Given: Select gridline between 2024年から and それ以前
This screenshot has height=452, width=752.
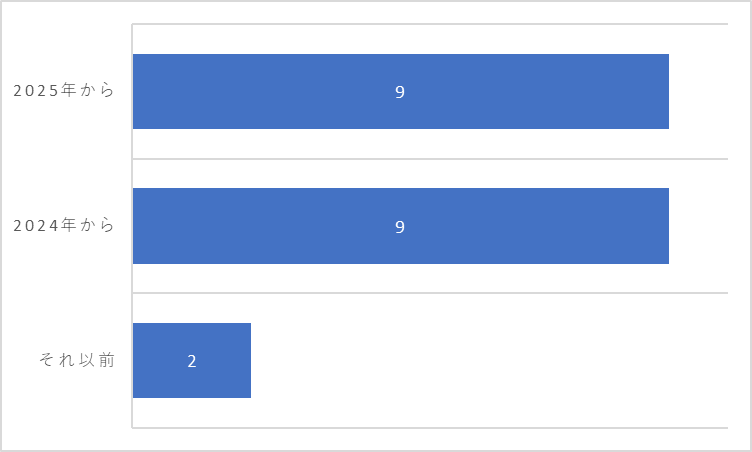Looking at the screenshot, I should (430, 293).
